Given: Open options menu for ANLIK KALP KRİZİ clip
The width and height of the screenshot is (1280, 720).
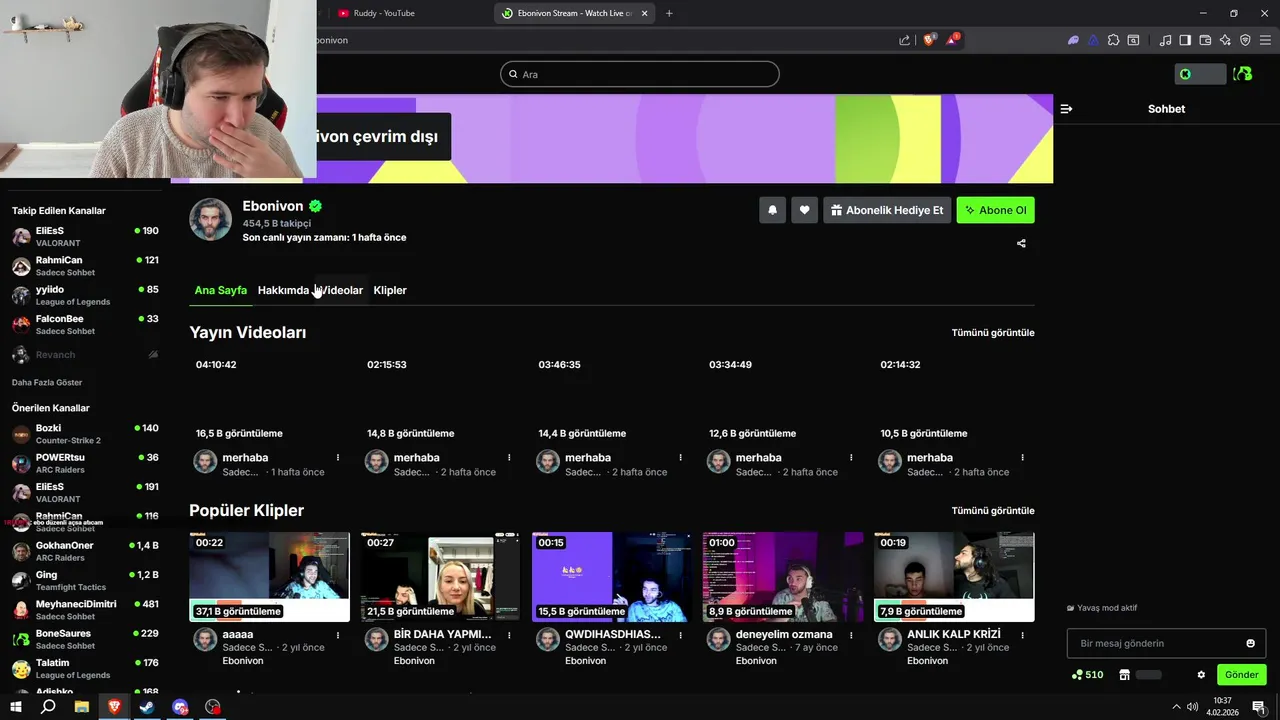Looking at the screenshot, I should [x=1022, y=635].
